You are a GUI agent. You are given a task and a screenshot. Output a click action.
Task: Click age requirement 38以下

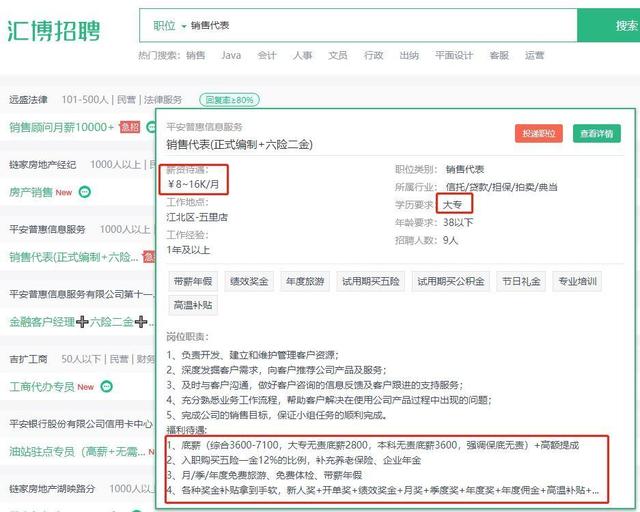[x=458, y=223]
